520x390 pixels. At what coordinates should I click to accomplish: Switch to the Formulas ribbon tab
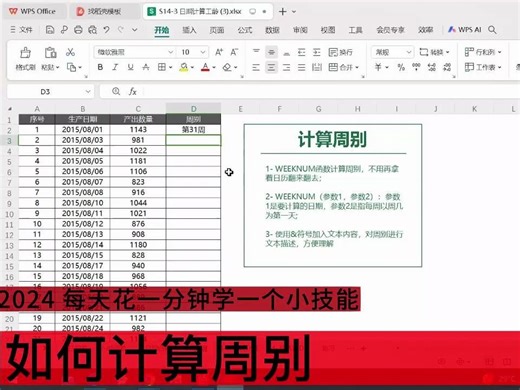click(x=245, y=30)
